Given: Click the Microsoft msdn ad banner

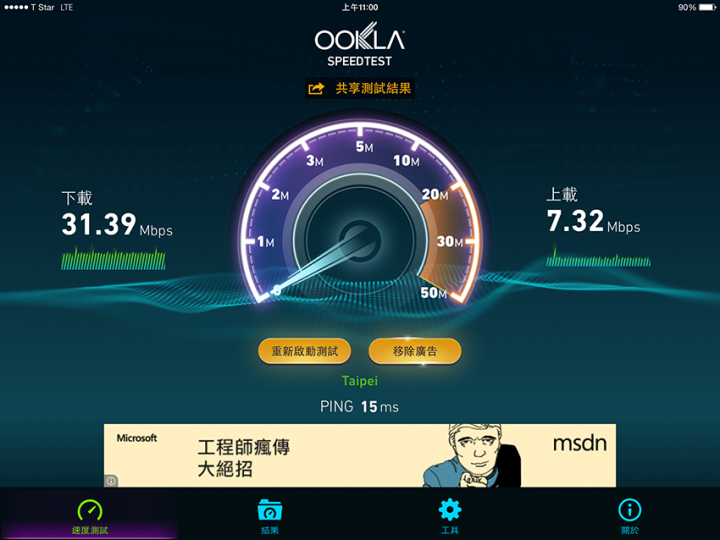Looking at the screenshot, I should [360, 455].
